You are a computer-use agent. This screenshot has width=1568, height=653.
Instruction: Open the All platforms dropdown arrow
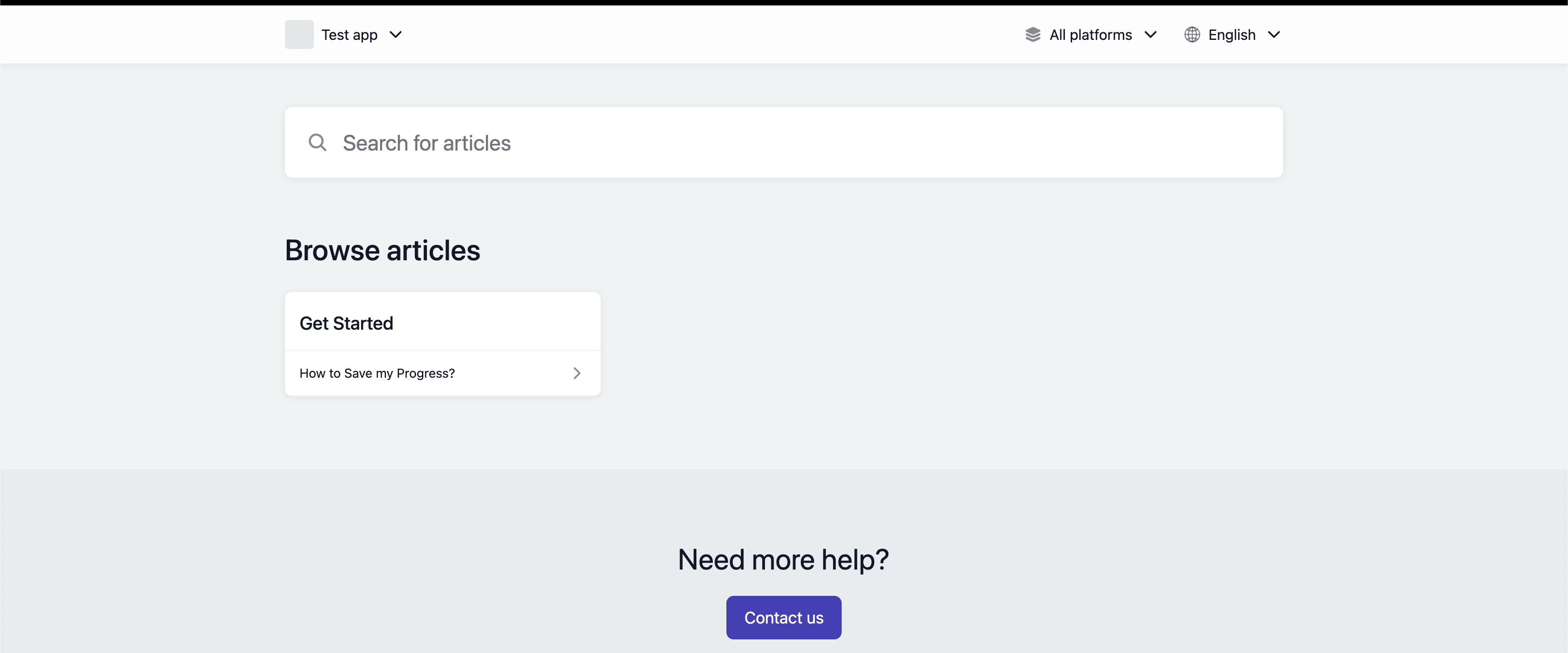[1151, 34]
